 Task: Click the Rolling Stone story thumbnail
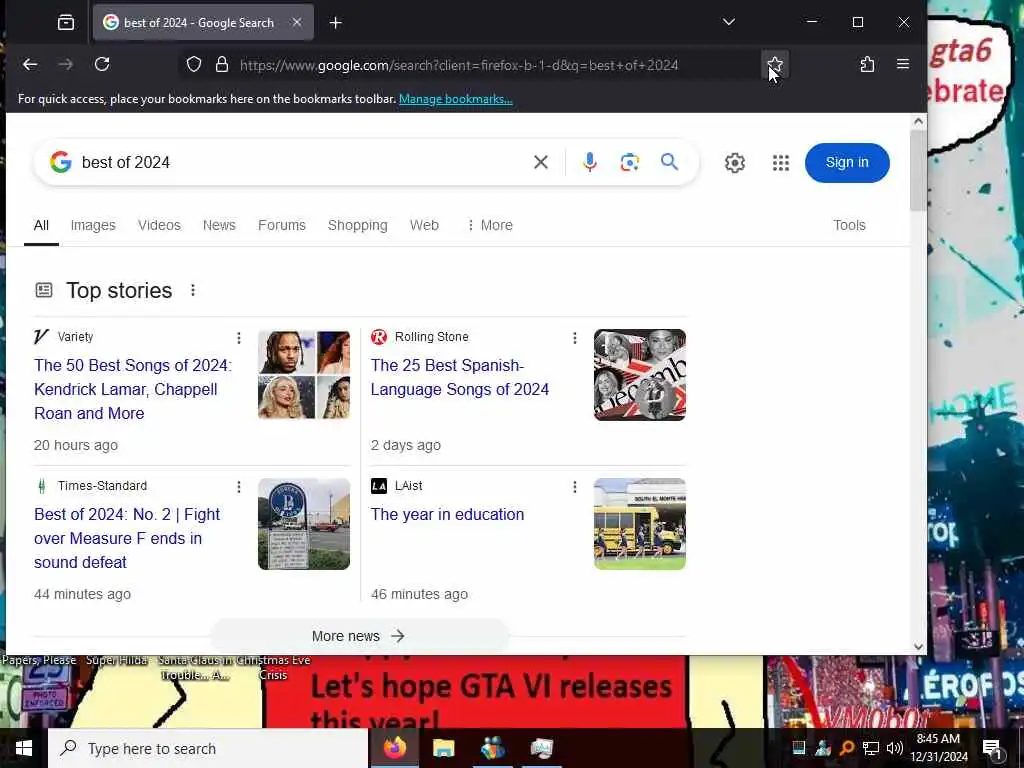639,375
